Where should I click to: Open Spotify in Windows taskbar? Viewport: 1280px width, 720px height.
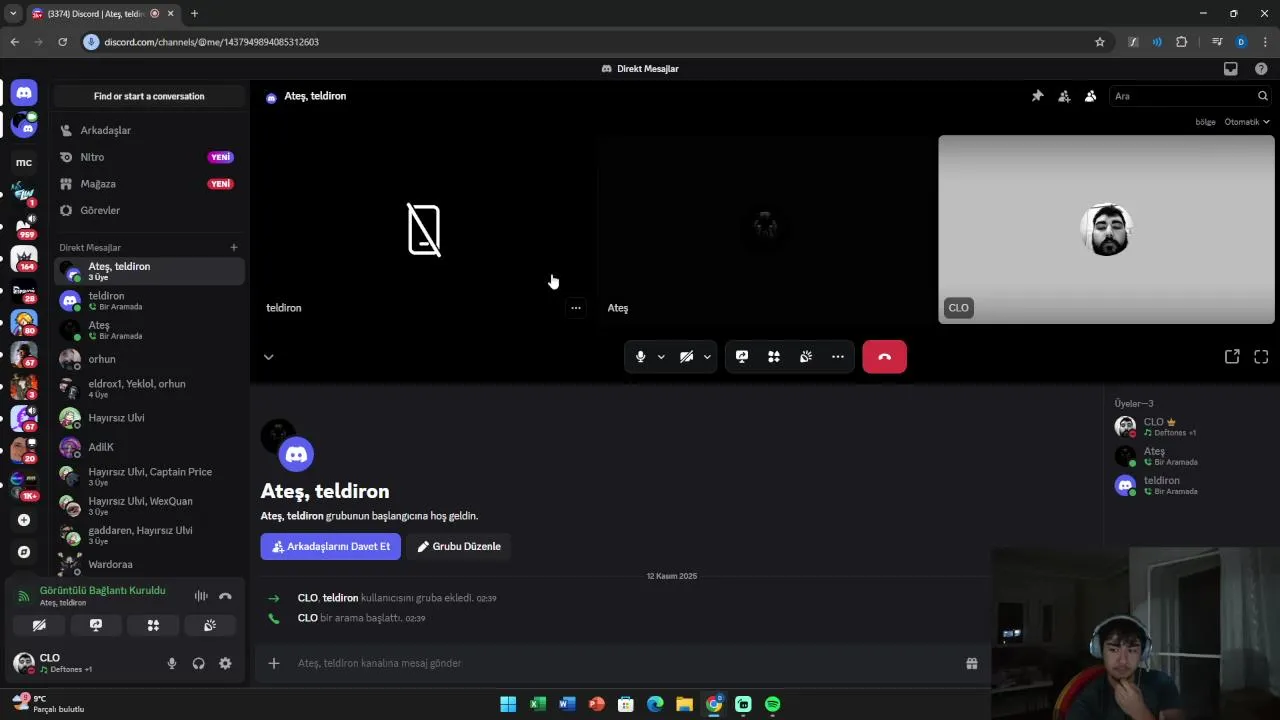click(x=772, y=704)
